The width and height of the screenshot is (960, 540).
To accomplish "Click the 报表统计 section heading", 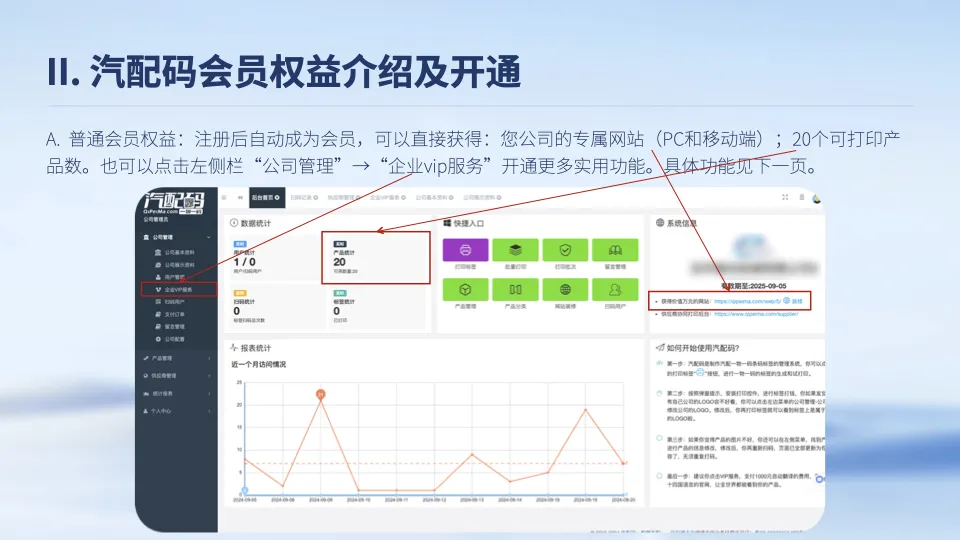I will (250, 348).
